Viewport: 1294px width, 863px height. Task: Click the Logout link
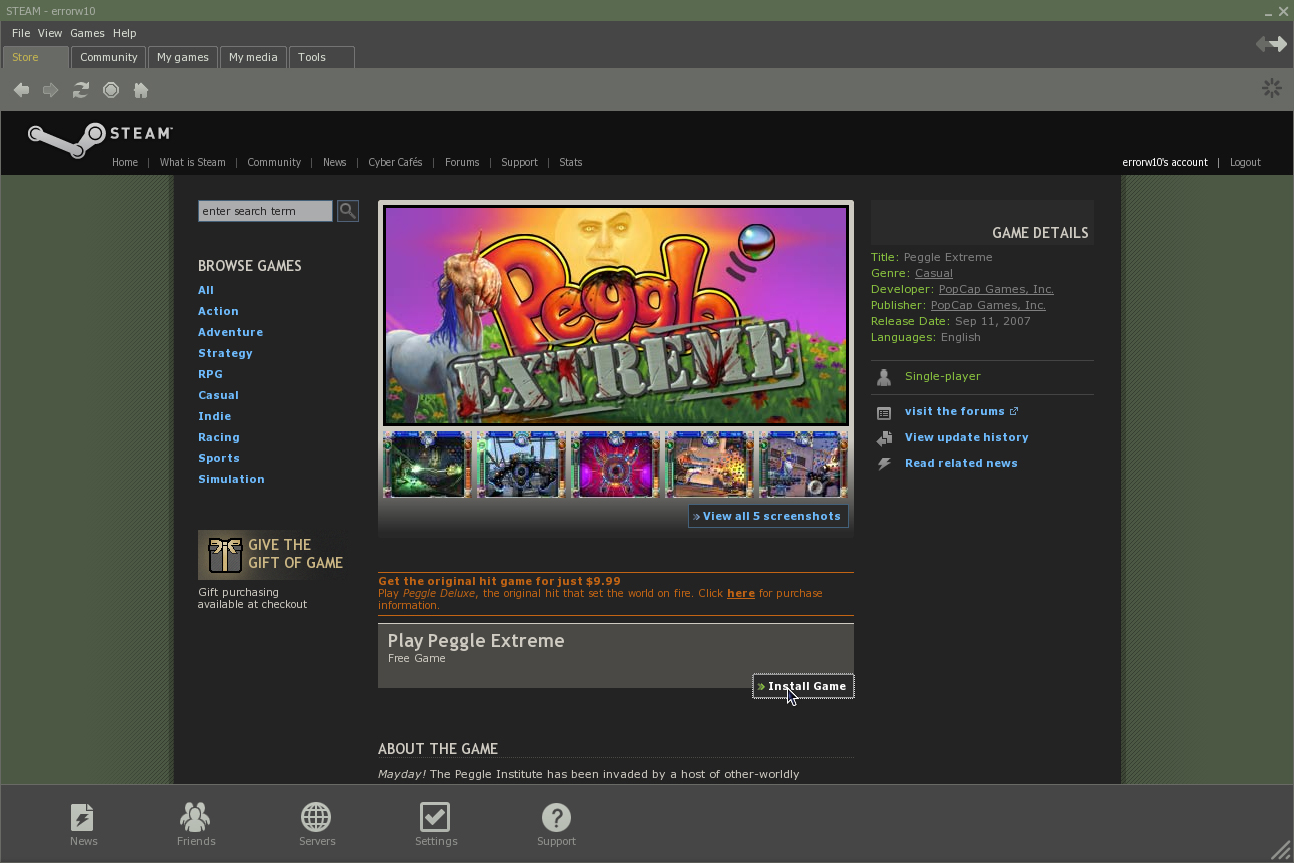1245,162
